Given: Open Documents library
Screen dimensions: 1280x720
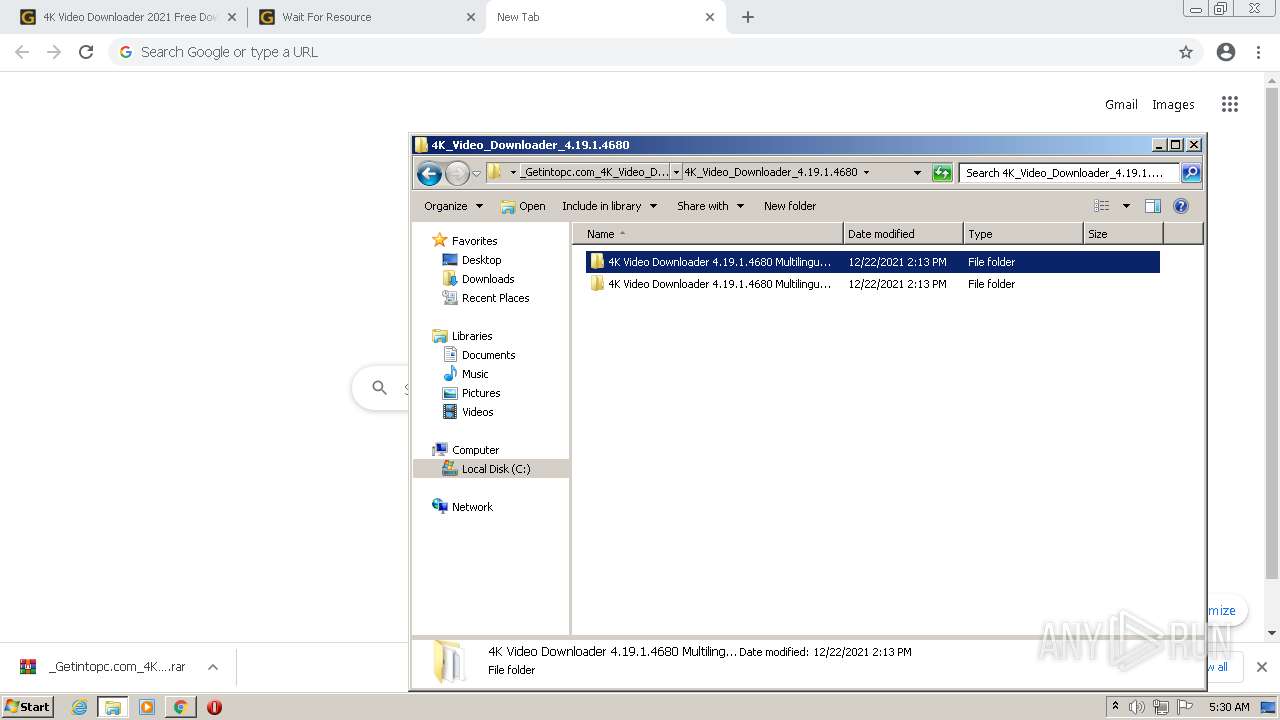Looking at the screenshot, I should pos(479,355).
